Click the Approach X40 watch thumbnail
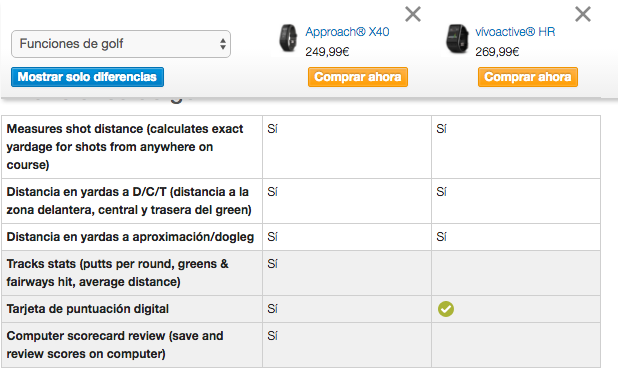618x375 pixels. click(288, 38)
